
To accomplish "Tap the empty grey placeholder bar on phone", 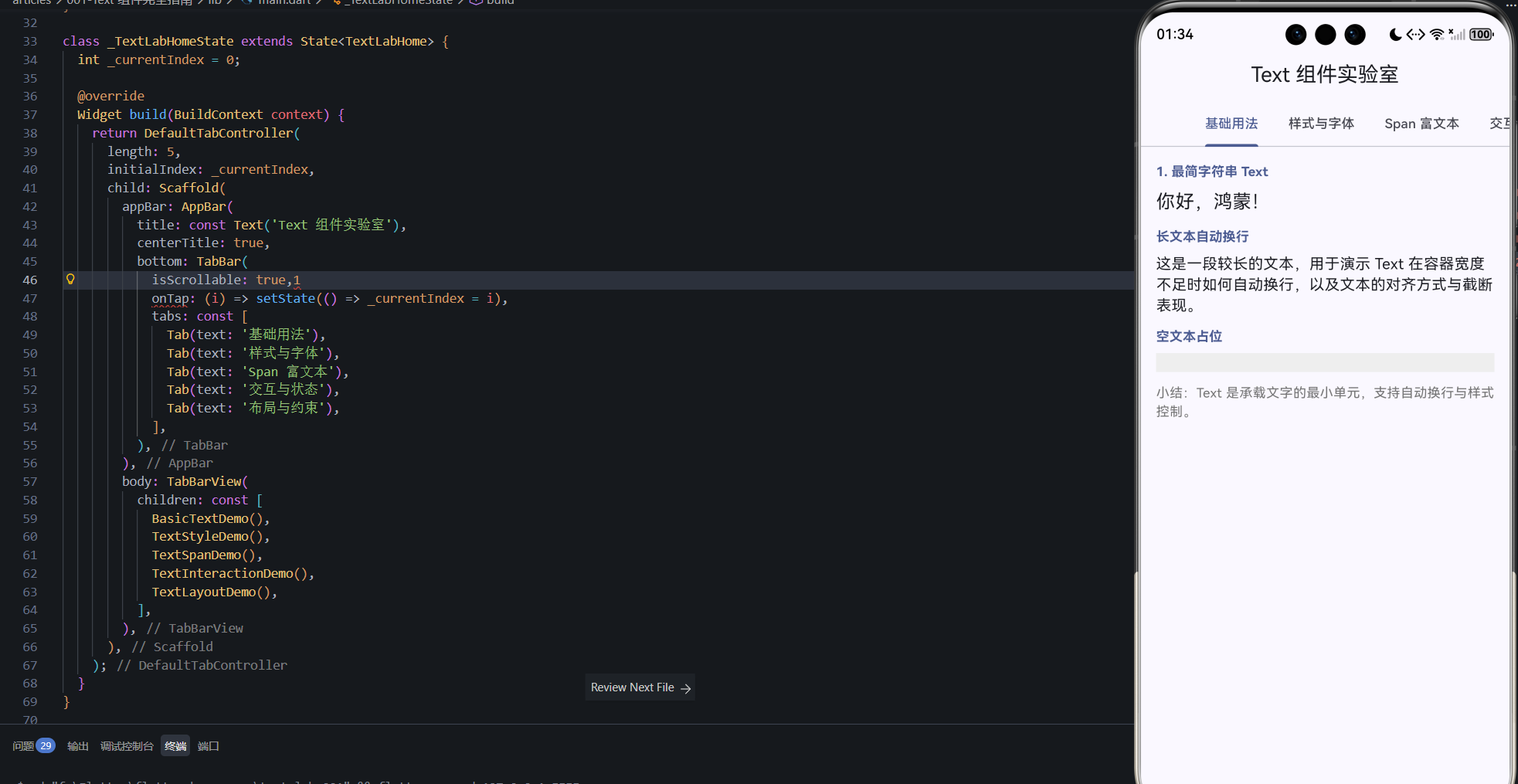I will pyautogui.click(x=1325, y=363).
